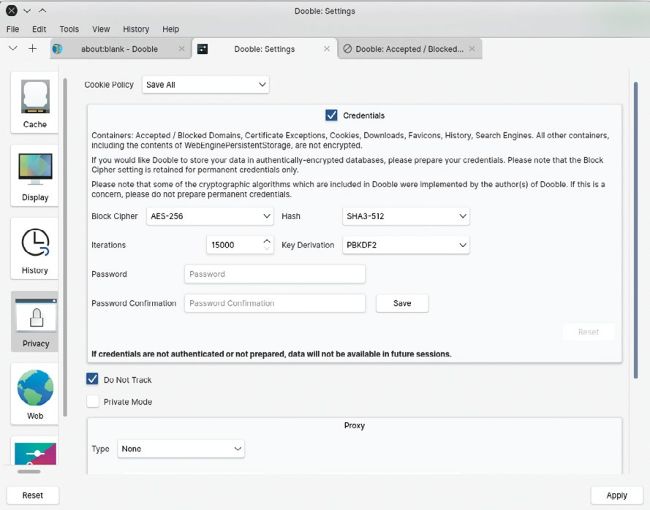Image resolution: width=650 pixels, height=510 pixels.
Task: Open the Tools menu
Action: tap(68, 29)
